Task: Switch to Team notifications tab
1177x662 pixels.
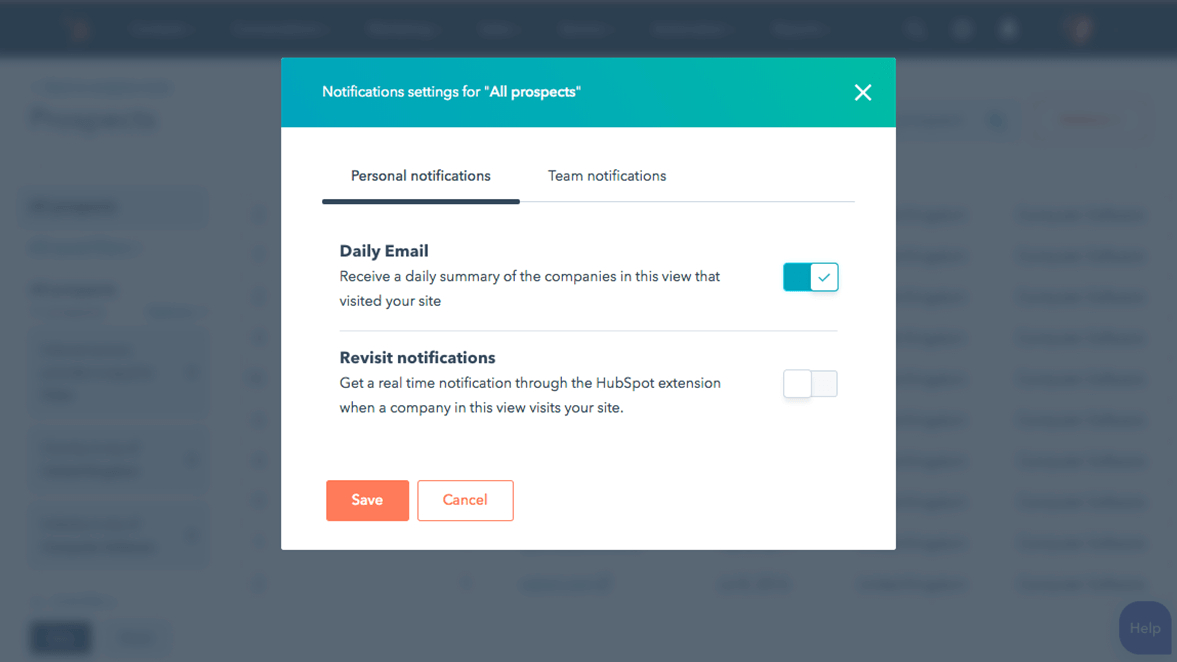Action: (607, 176)
